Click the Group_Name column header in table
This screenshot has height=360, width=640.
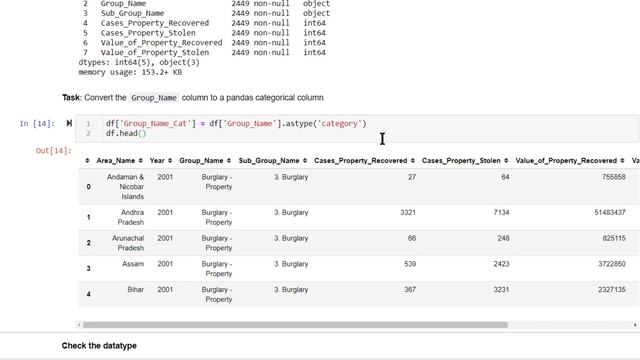201,161
